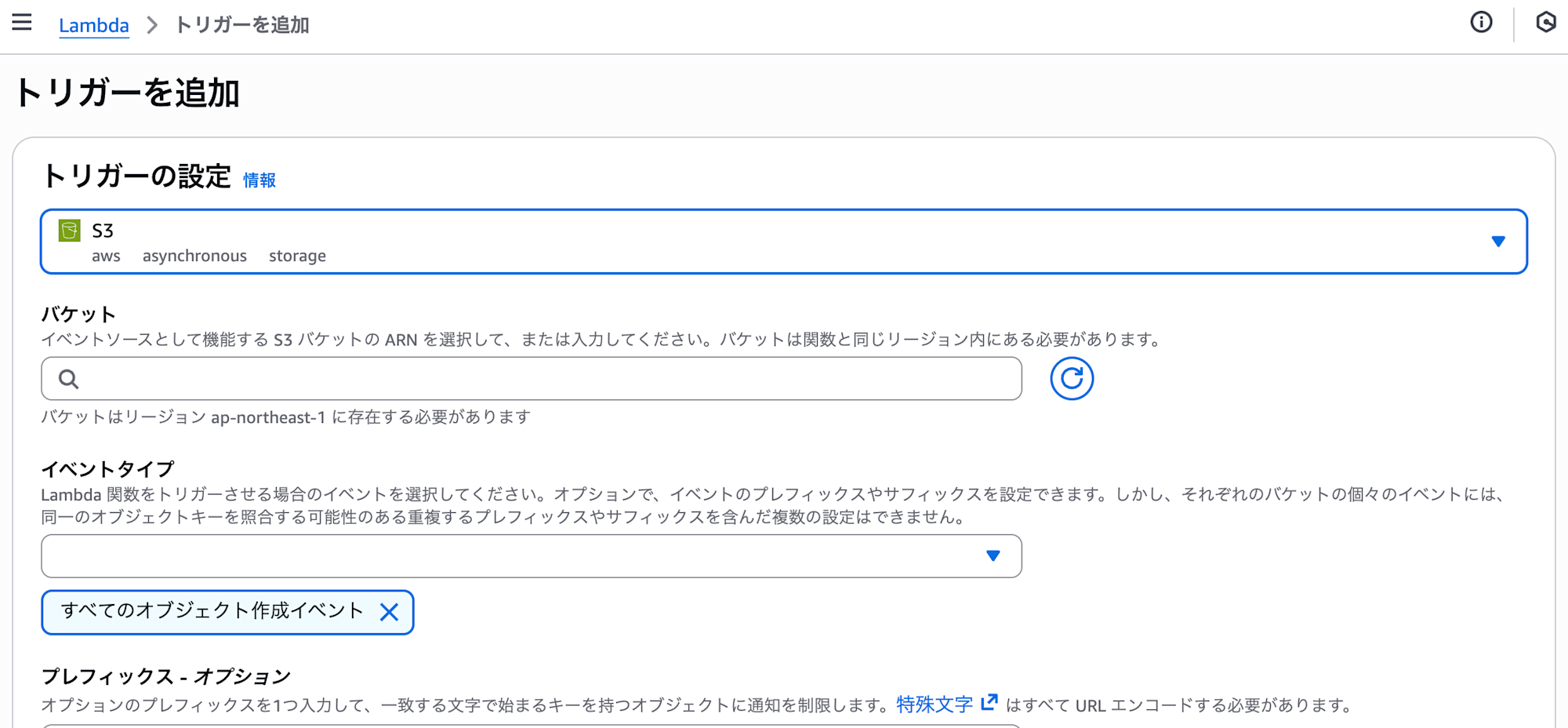Click the S3 service icon in trigger source
The image size is (1568, 728).
point(69,231)
